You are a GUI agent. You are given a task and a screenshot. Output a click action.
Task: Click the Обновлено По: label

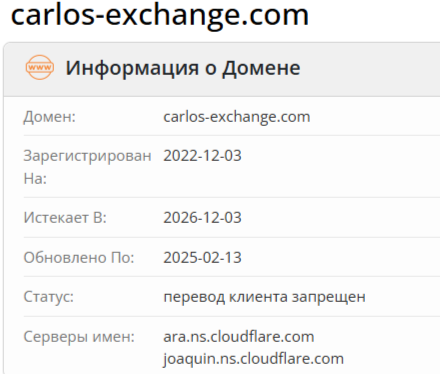[79, 258]
